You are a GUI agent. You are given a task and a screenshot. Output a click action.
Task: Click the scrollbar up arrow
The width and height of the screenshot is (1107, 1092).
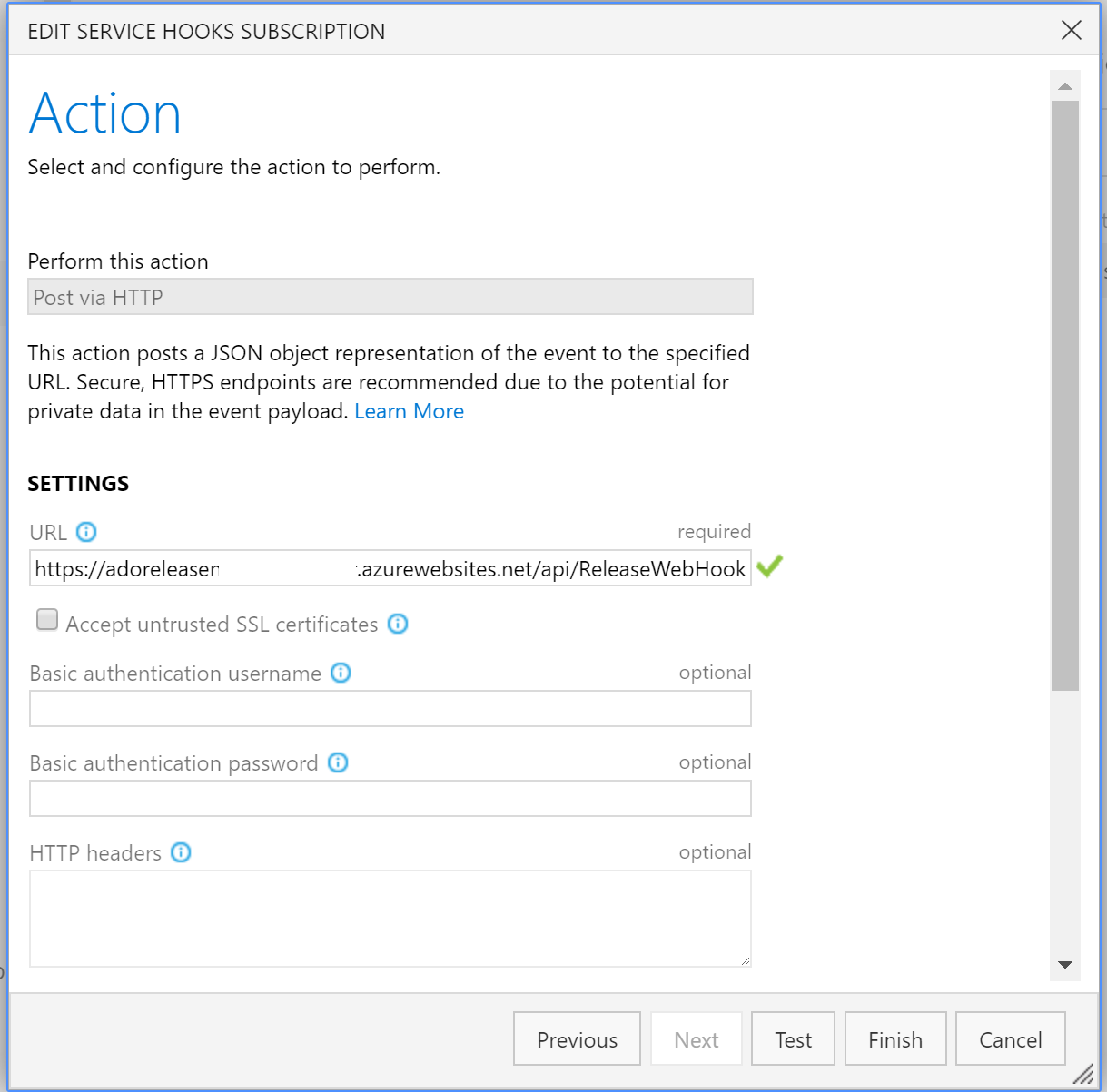pyautogui.click(x=1065, y=84)
